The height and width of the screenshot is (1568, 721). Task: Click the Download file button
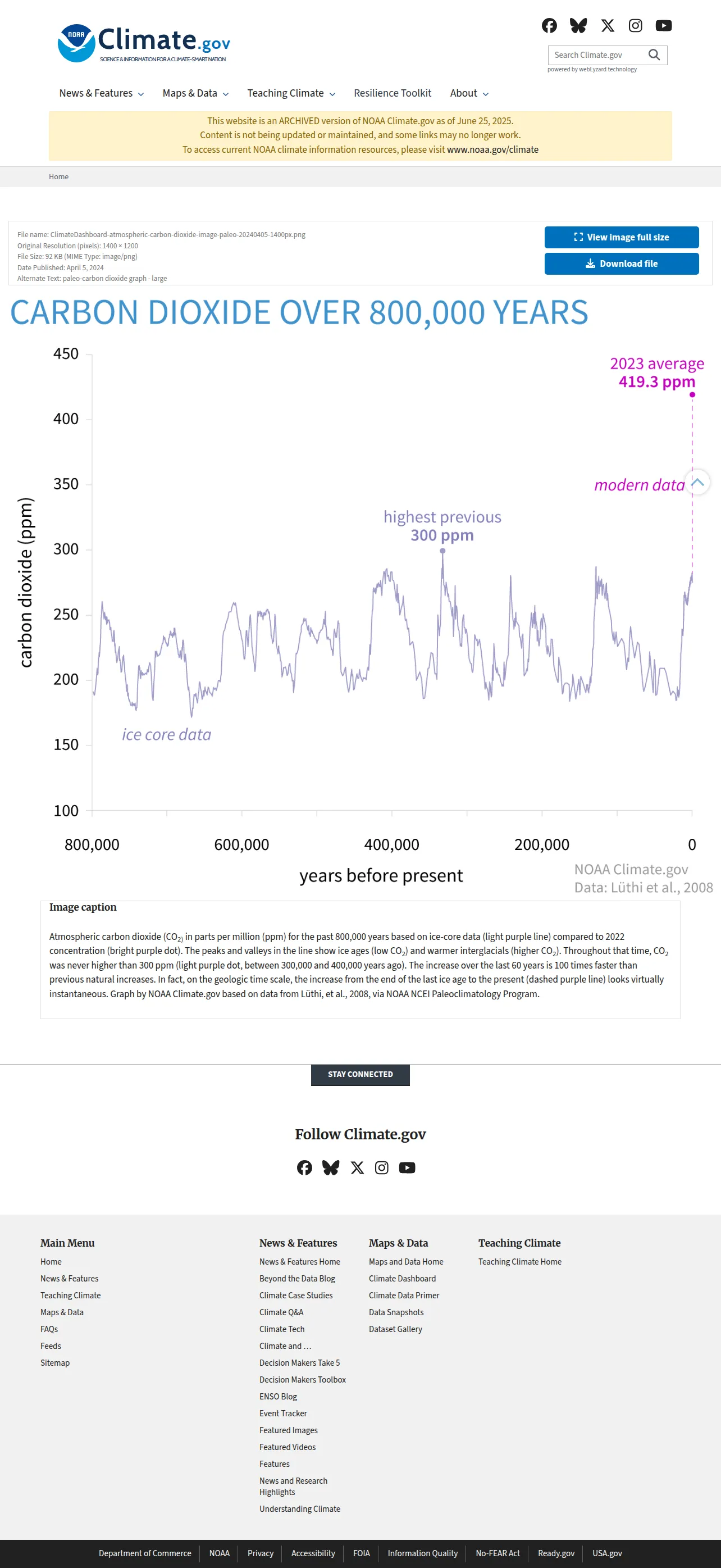point(621,263)
